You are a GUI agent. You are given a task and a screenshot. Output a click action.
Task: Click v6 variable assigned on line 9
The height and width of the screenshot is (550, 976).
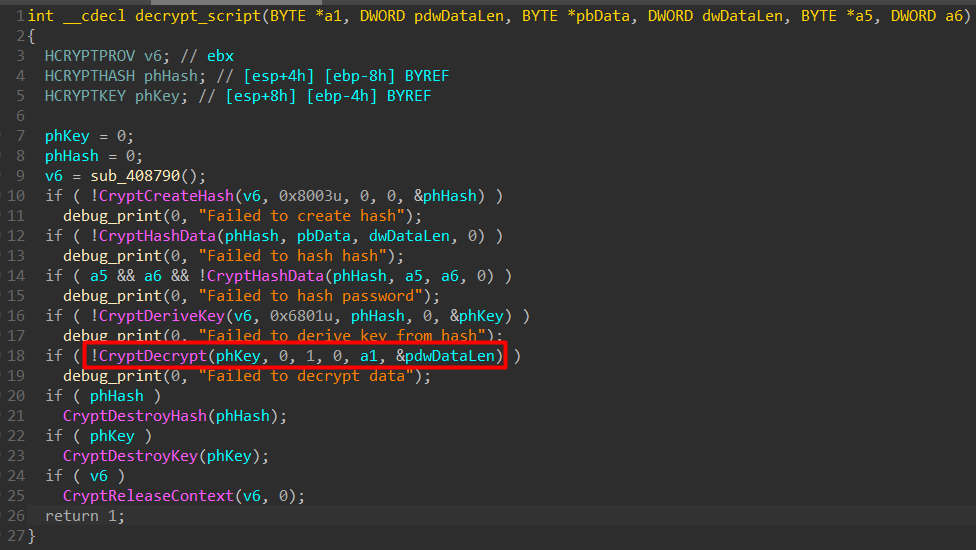(54, 176)
